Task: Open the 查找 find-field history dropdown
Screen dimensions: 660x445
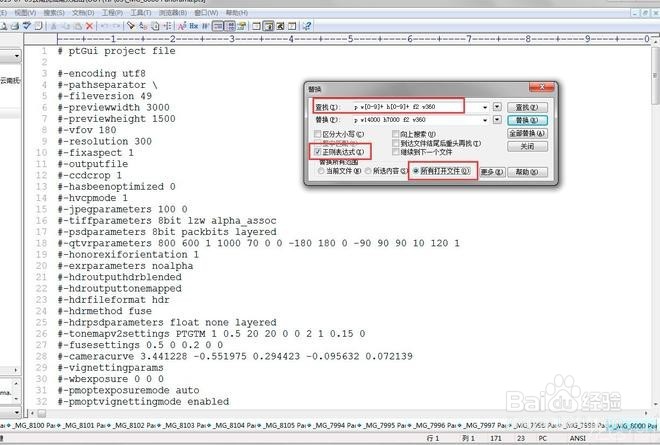Action: (485, 107)
